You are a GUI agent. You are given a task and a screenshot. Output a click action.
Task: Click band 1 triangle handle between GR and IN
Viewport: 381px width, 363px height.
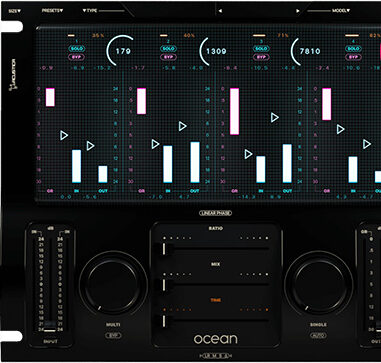point(64,135)
